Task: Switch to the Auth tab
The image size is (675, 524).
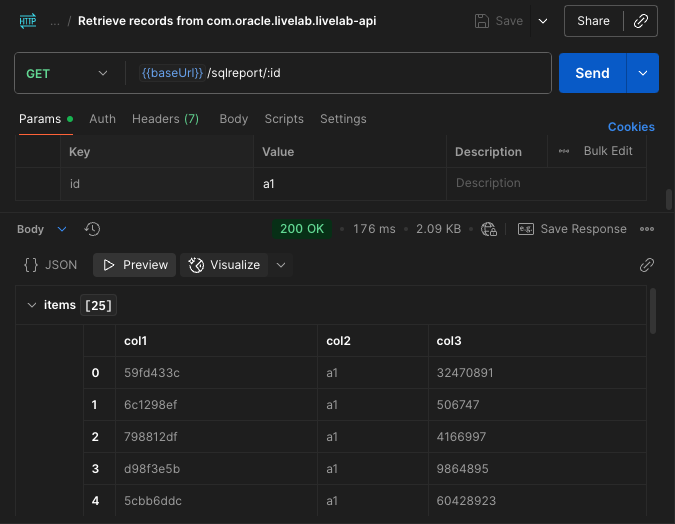Action: point(102,119)
